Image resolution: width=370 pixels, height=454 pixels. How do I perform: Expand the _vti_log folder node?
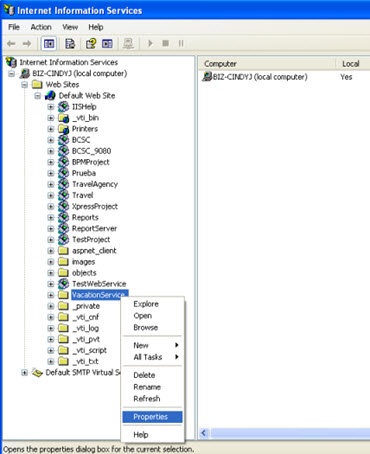tap(51, 328)
